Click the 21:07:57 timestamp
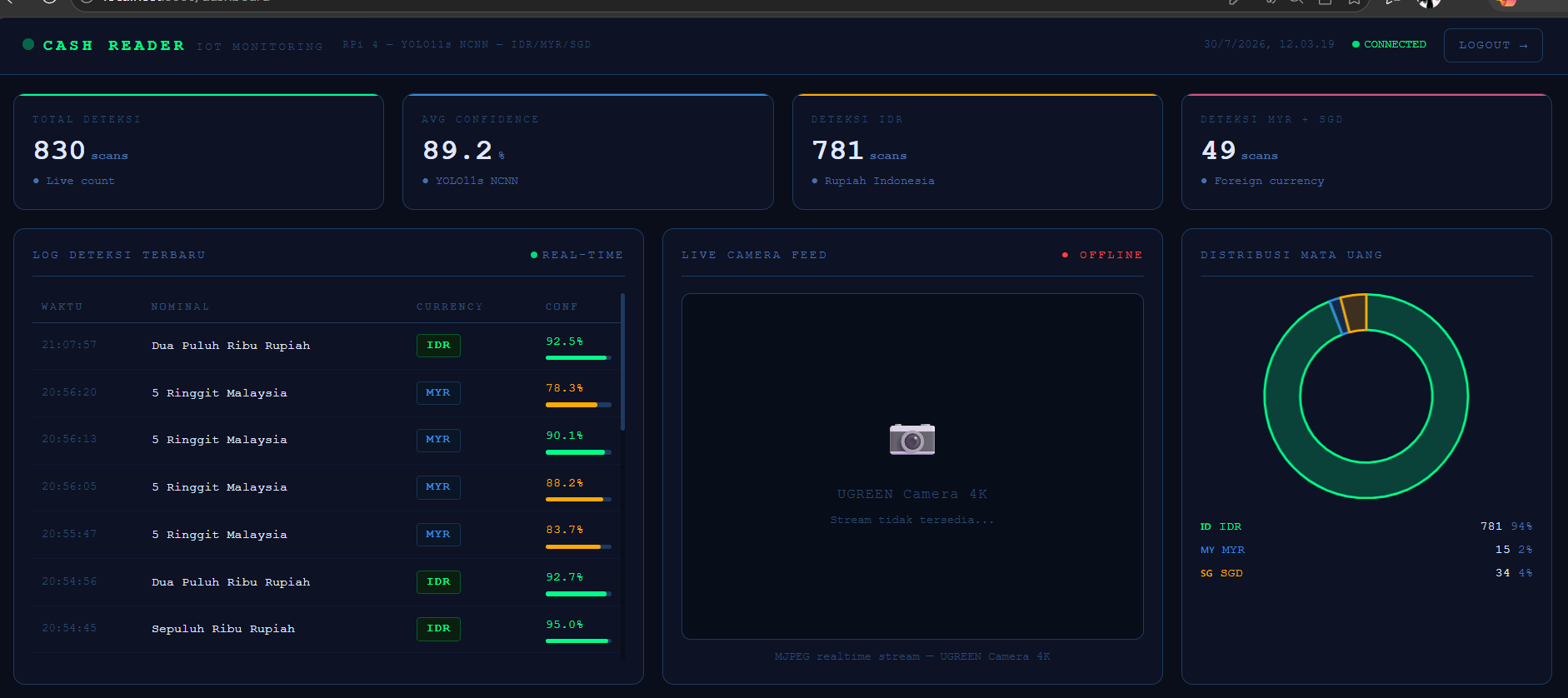This screenshot has width=1568, height=698. click(x=69, y=345)
